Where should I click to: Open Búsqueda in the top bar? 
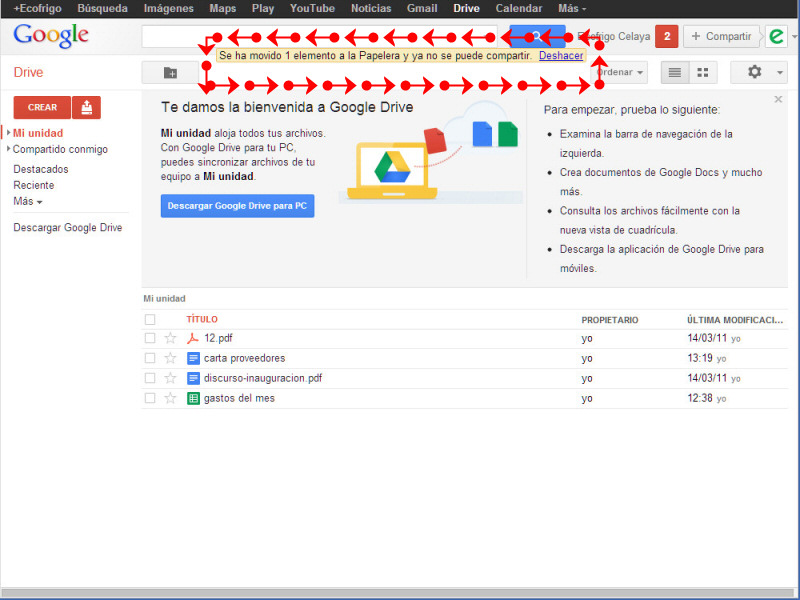103,8
